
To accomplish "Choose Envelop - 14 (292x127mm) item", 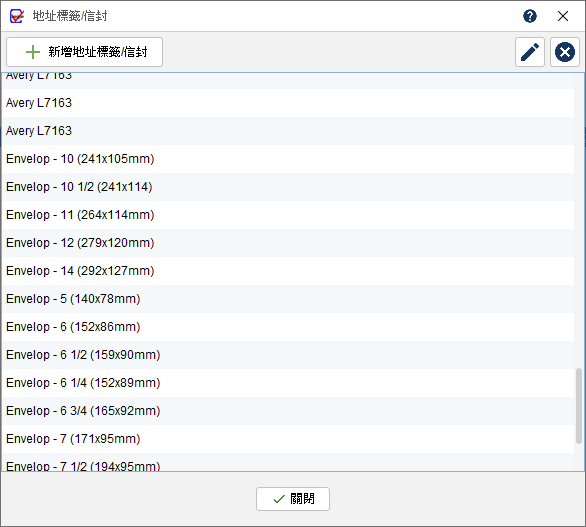I will pos(288,271).
